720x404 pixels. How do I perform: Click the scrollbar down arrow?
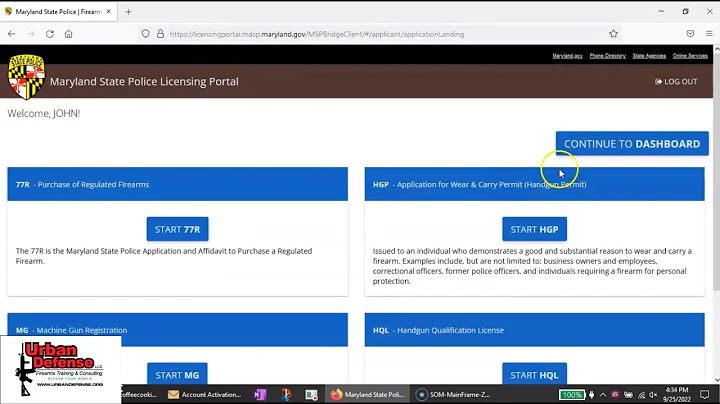716,380
